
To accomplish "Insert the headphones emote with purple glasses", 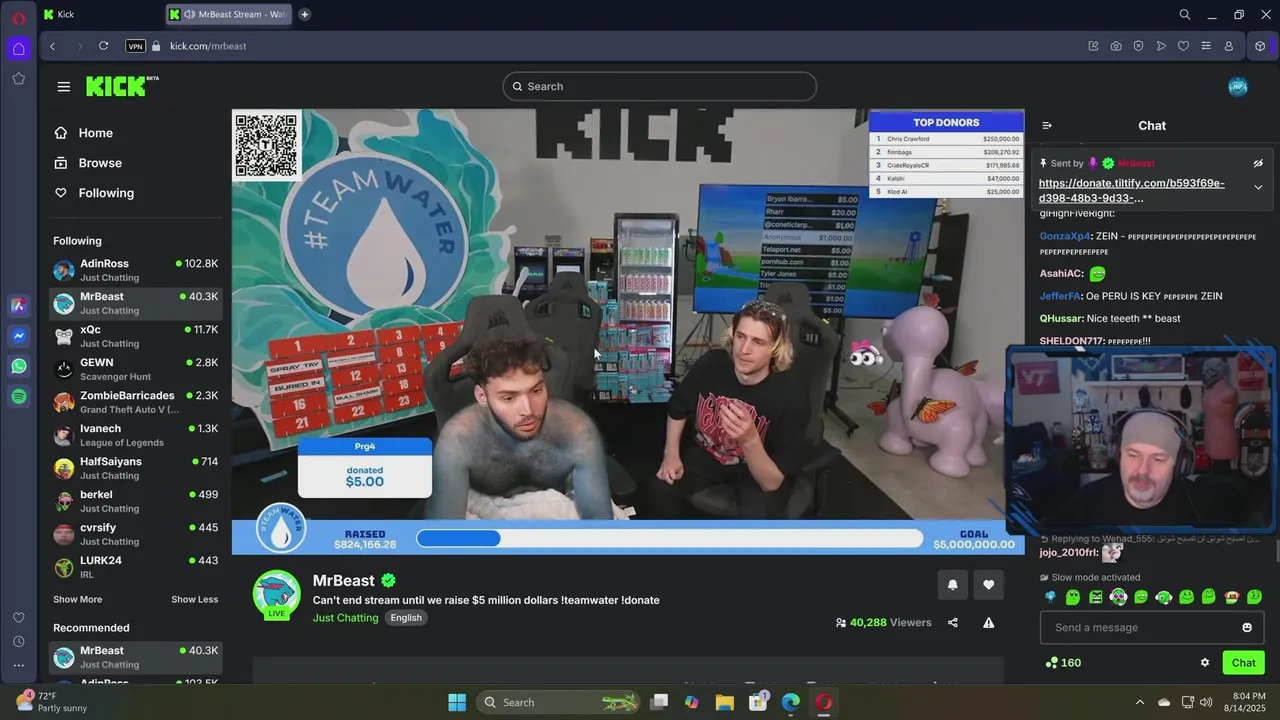I will click(x=1118, y=597).
